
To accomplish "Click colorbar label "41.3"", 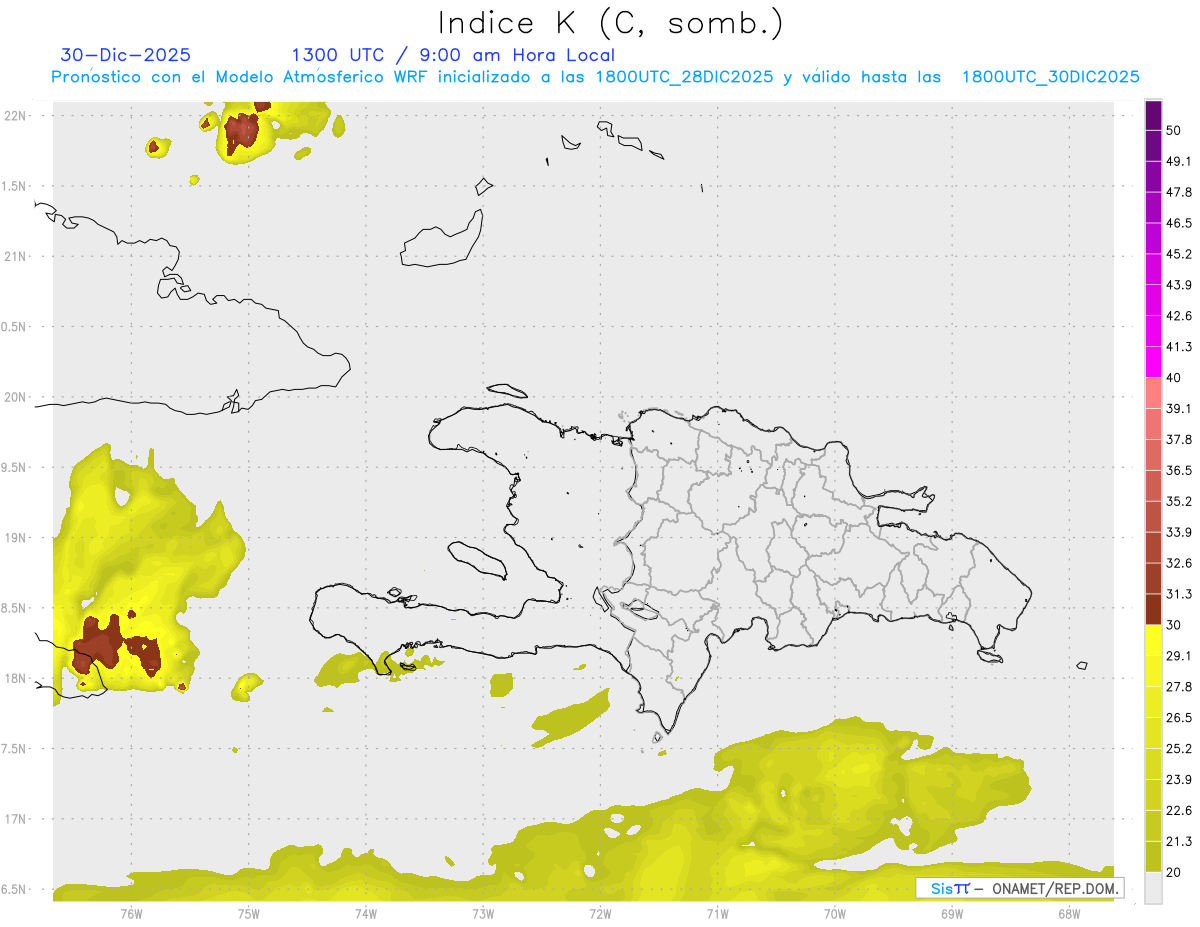I will pos(1179,347).
